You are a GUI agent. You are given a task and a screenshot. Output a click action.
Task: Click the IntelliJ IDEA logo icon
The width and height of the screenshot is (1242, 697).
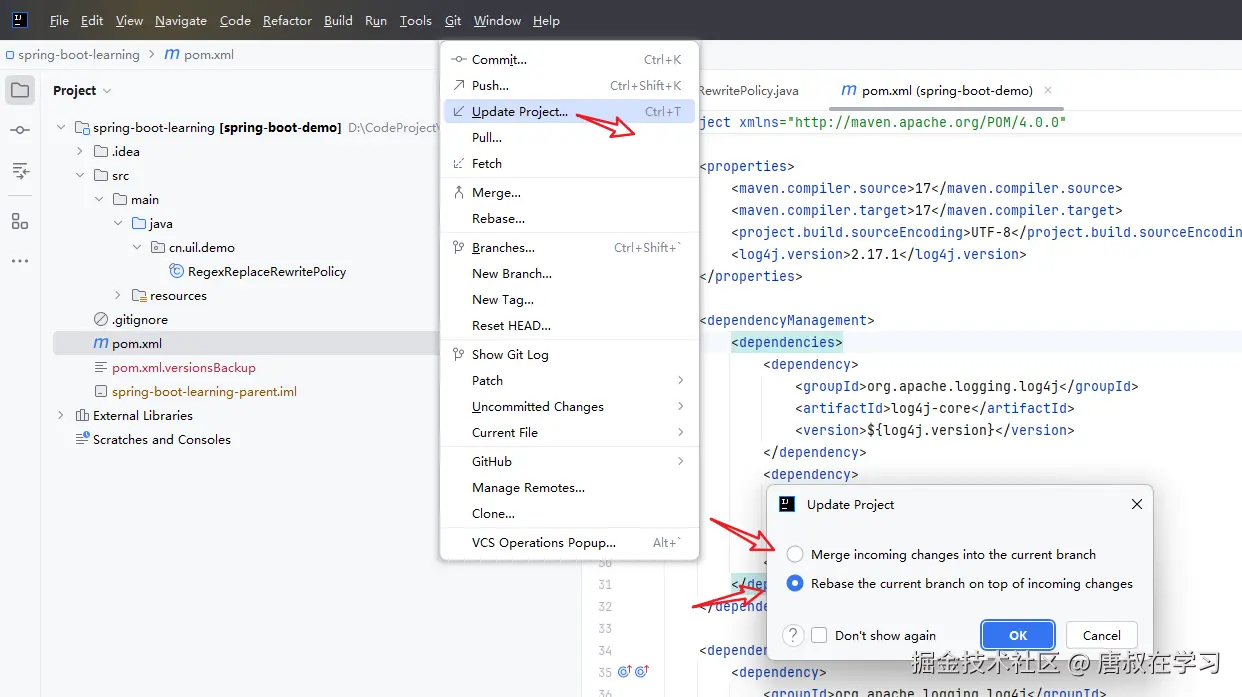coord(20,20)
